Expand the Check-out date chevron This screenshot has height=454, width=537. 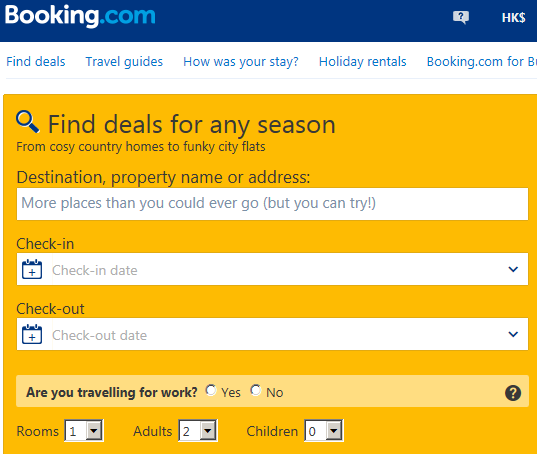coord(513,335)
